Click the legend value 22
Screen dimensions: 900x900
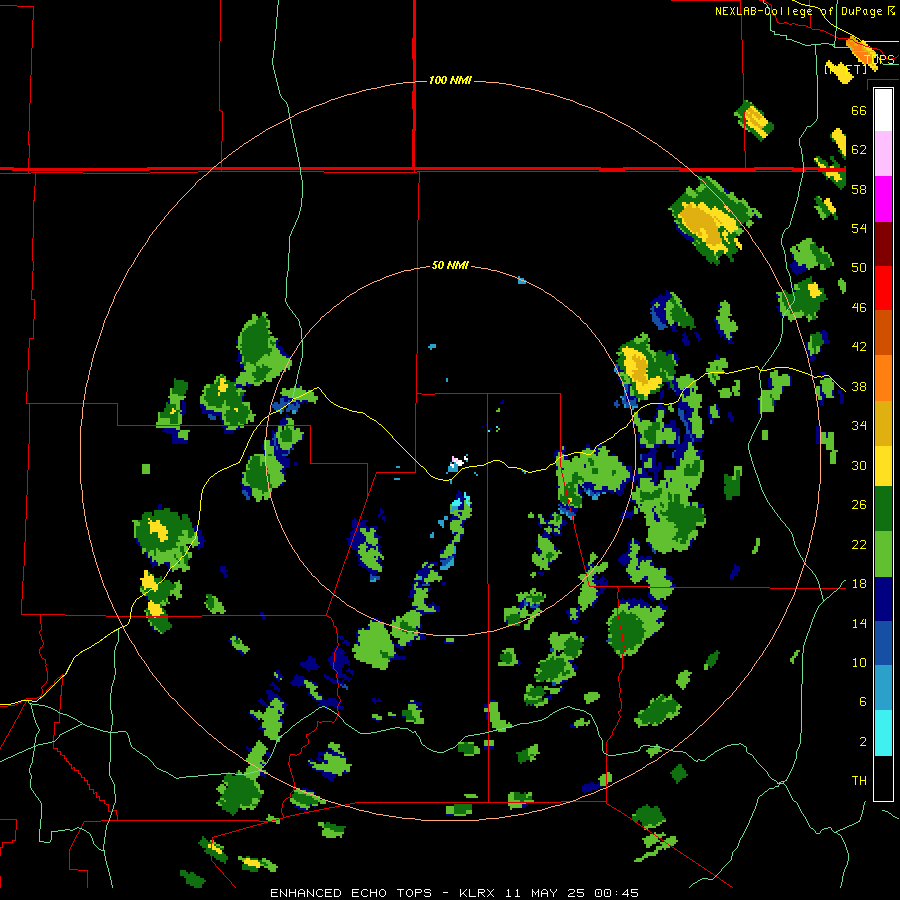(x=859, y=544)
